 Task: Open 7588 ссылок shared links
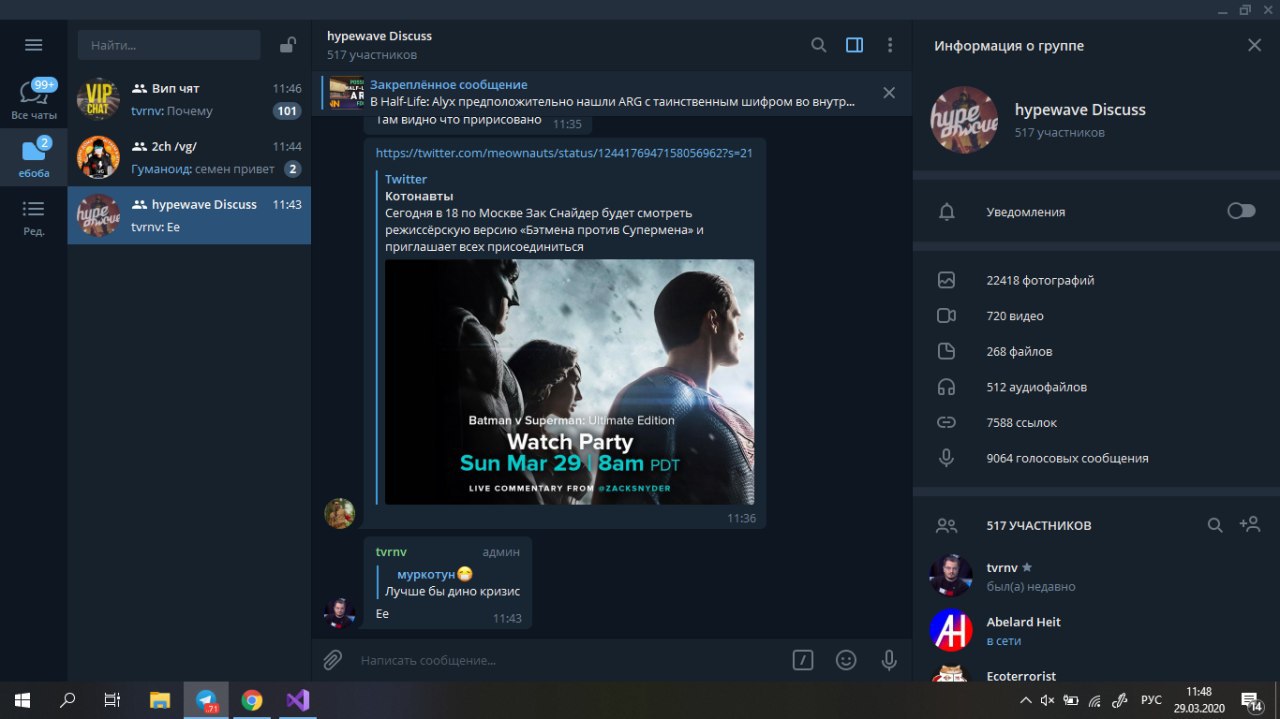pos(1096,423)
